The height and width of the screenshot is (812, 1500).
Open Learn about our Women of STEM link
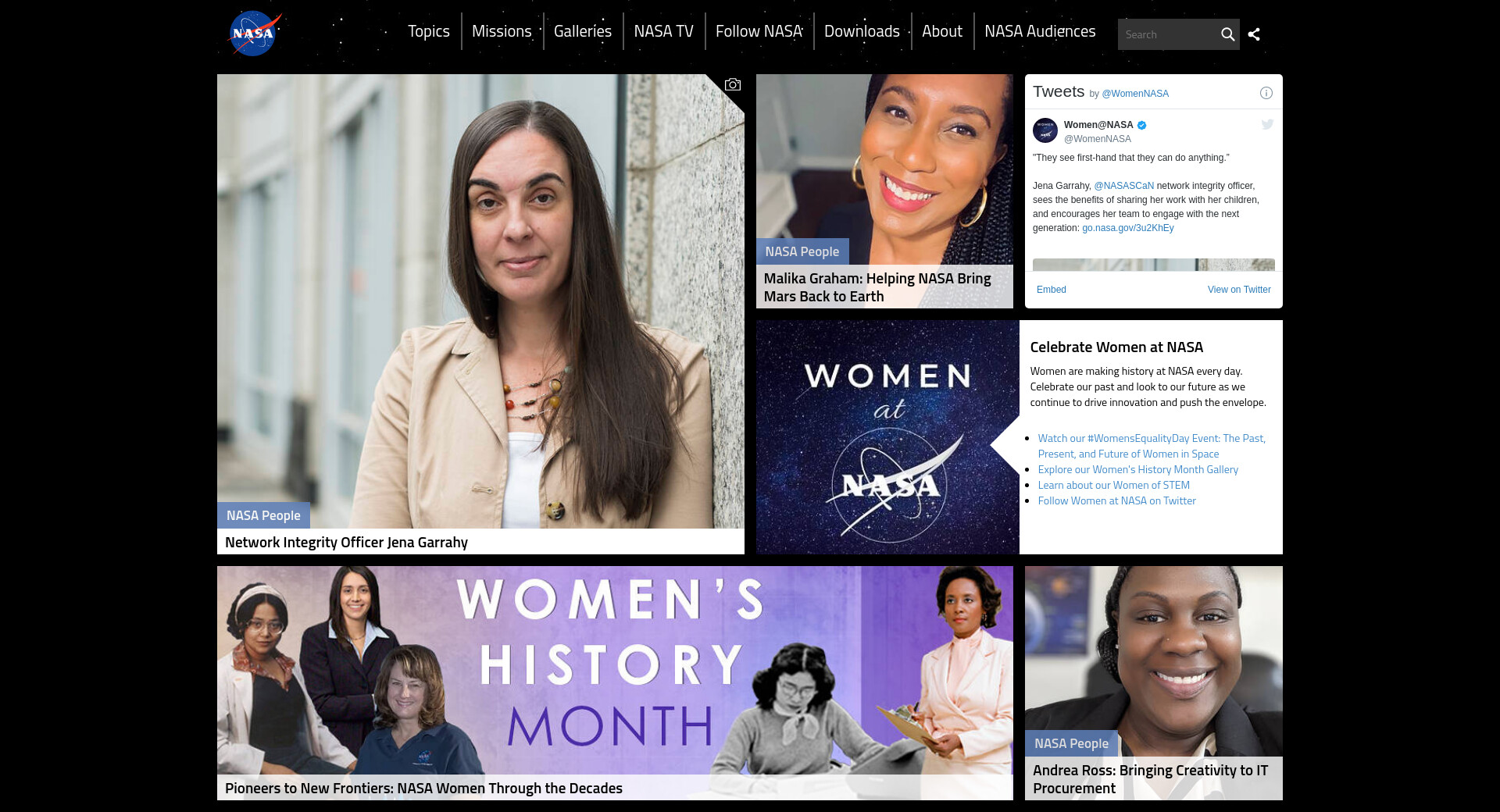[x=1113, y=485]
